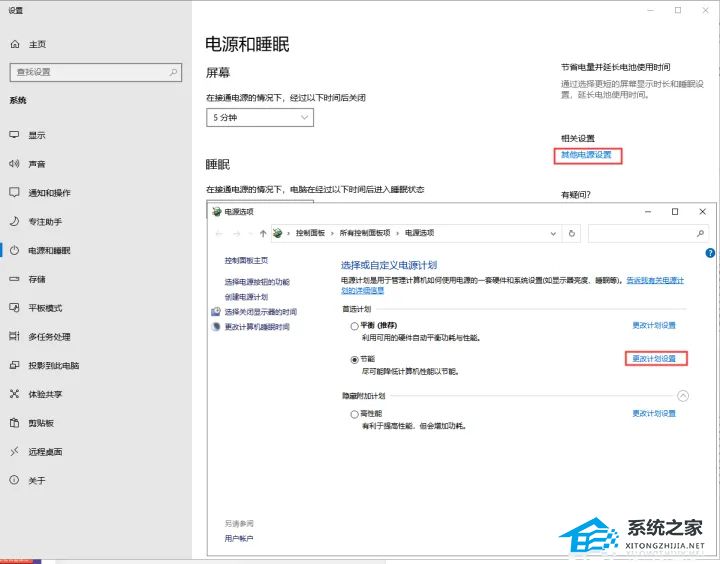Open Multitasking (多任务处理) icon
This screenshot has height=564, width=720.
pos(15,336)
